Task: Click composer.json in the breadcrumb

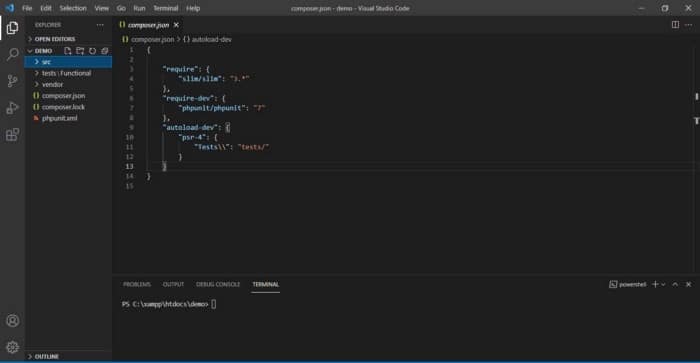Action: 153,39
